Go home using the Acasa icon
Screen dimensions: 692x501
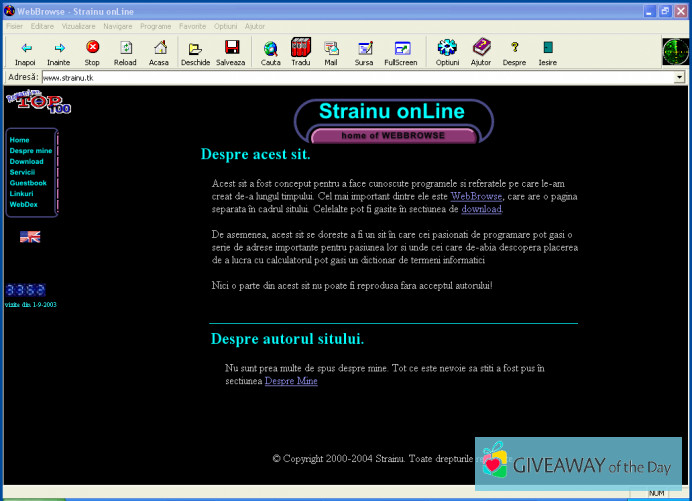click(x=159, y=47)
